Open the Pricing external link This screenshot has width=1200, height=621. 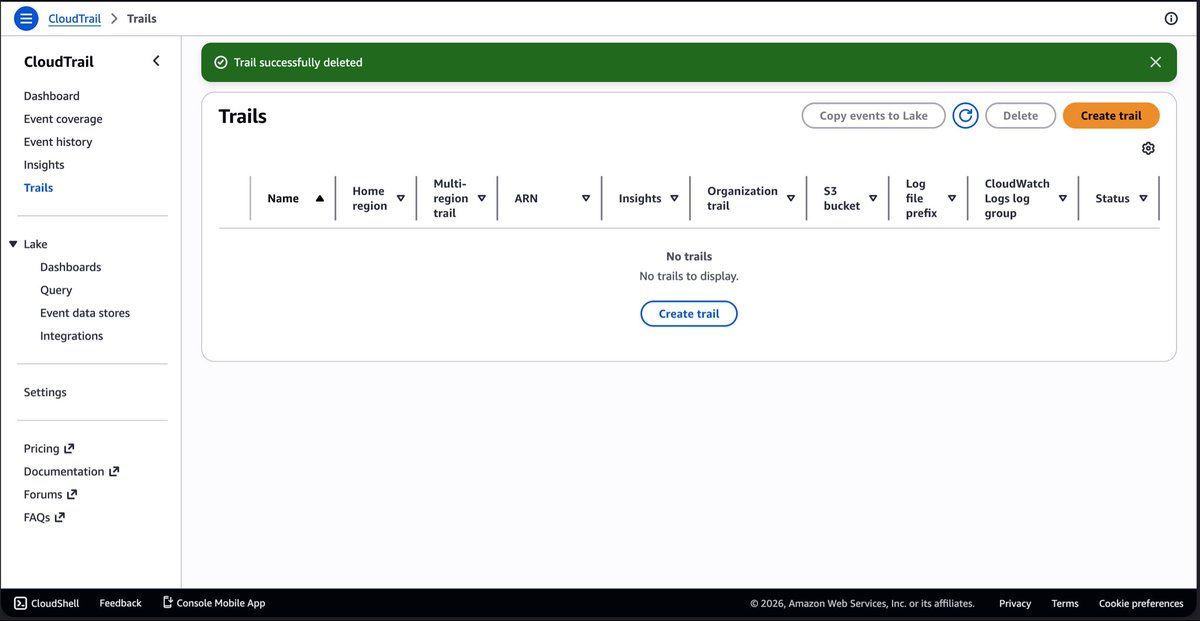49,449
